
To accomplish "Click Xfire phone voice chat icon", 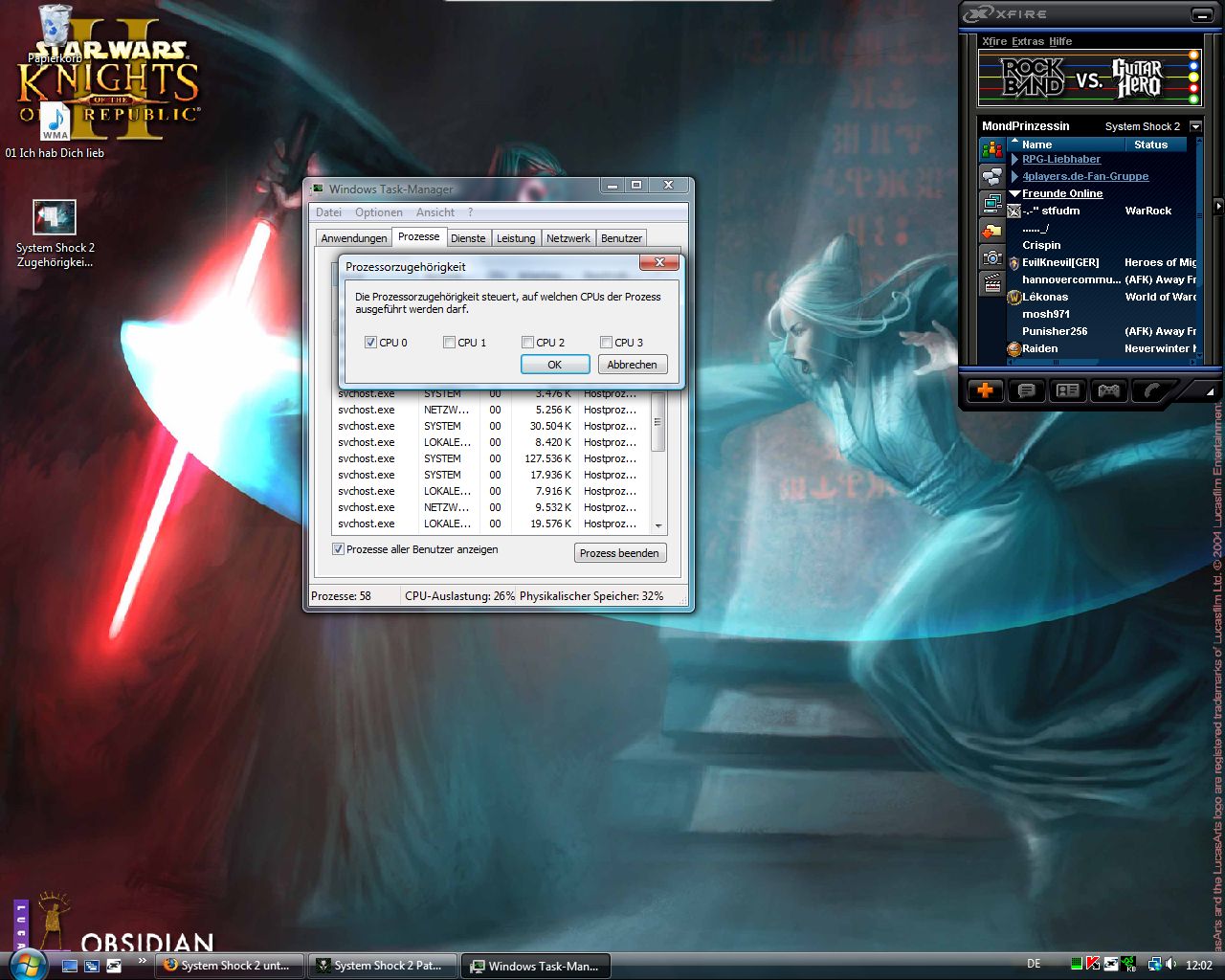I will pos(1150,390).
